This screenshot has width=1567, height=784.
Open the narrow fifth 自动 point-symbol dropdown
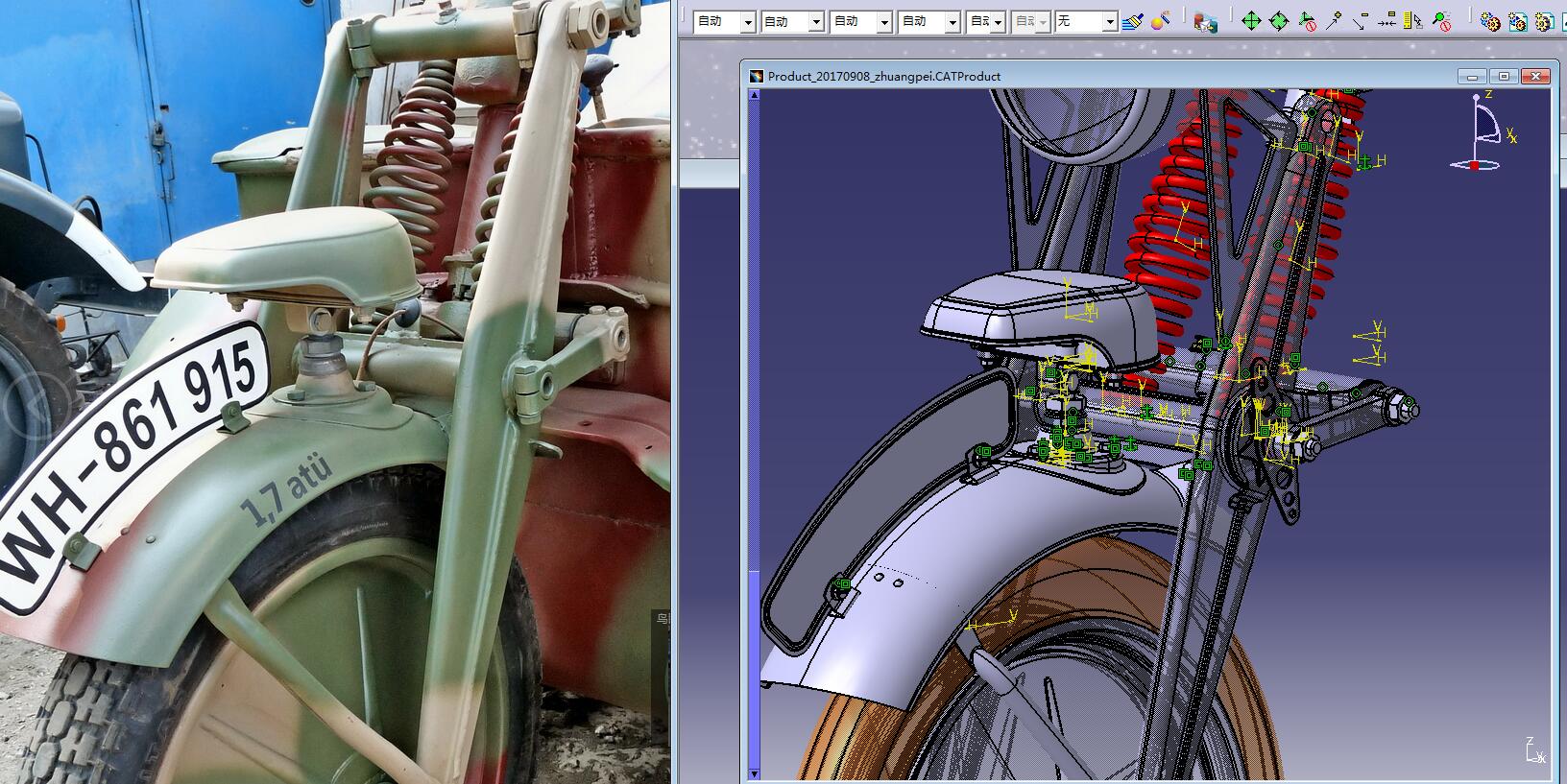[x=985, y=21]
